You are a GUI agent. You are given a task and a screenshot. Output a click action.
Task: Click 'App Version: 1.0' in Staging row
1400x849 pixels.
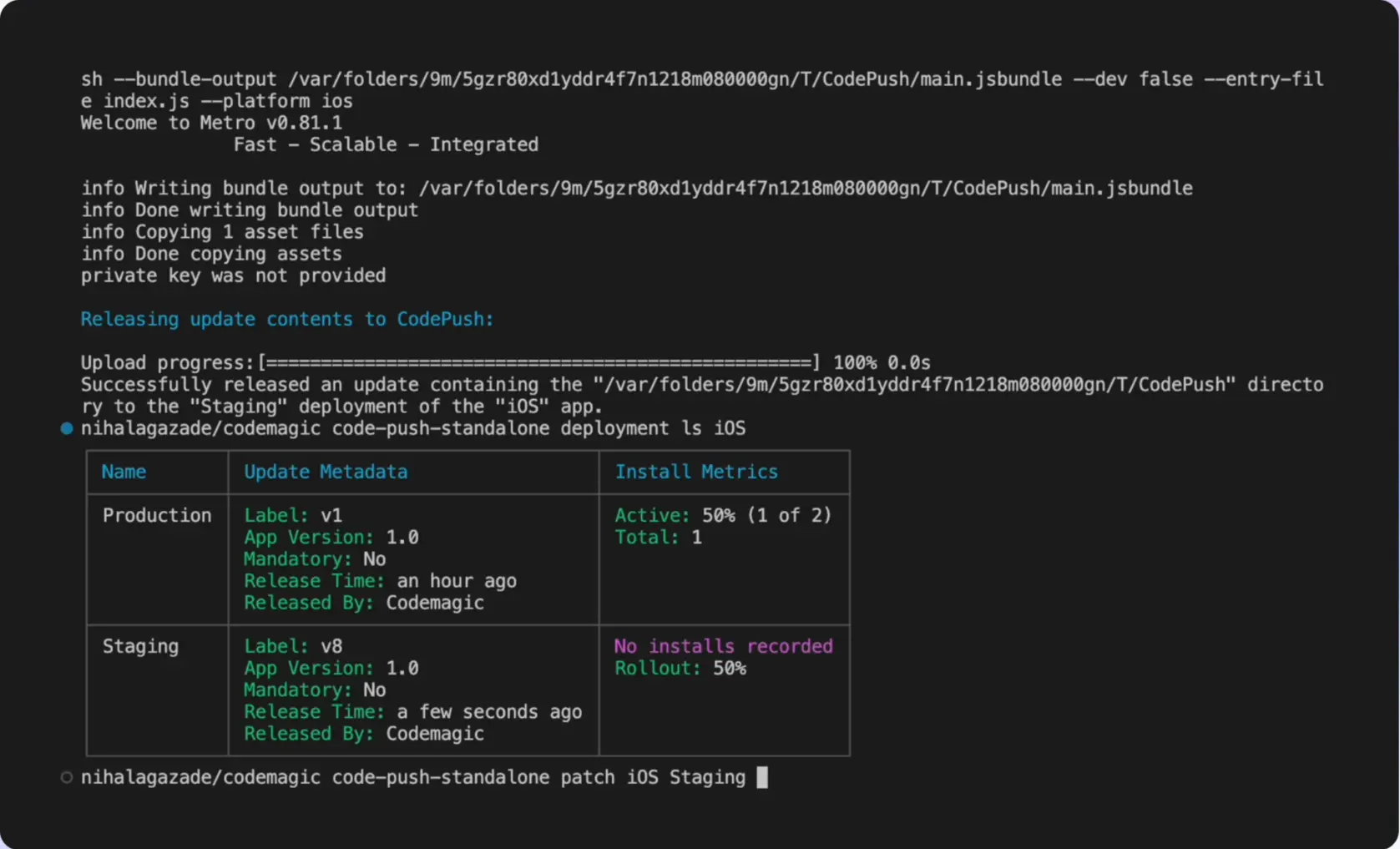pyautogui.click(x=331, y=668)
